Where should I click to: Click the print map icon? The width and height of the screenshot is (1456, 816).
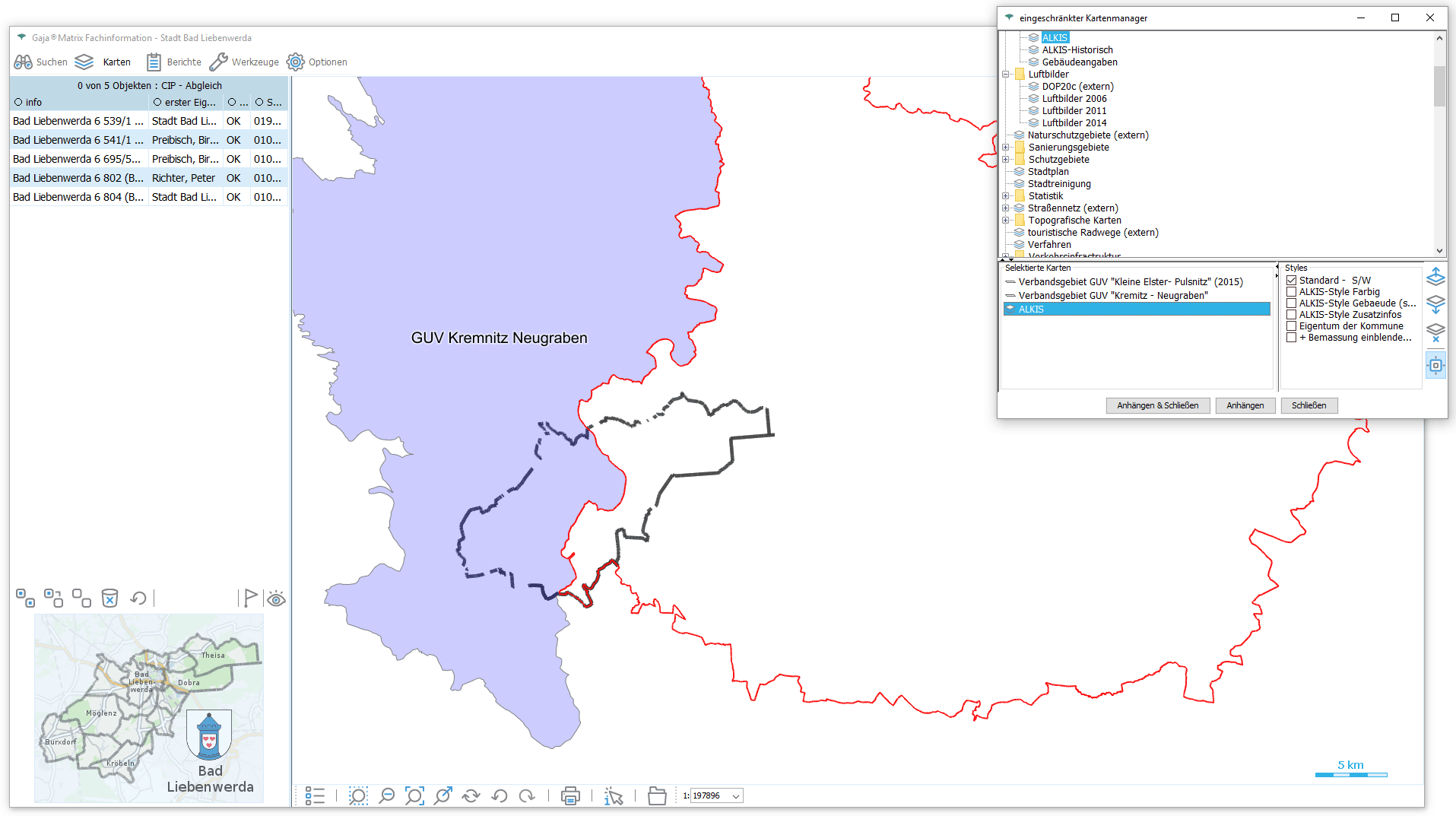pos(570,796)
